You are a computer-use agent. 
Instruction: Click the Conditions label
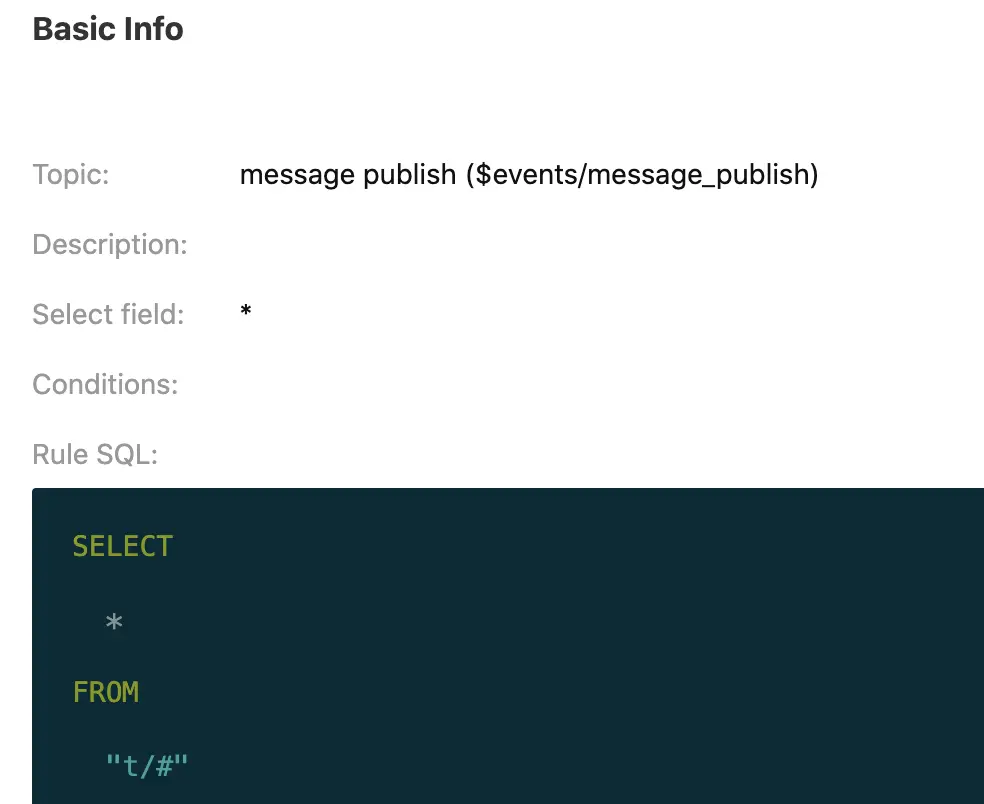(x=105, y=385)
